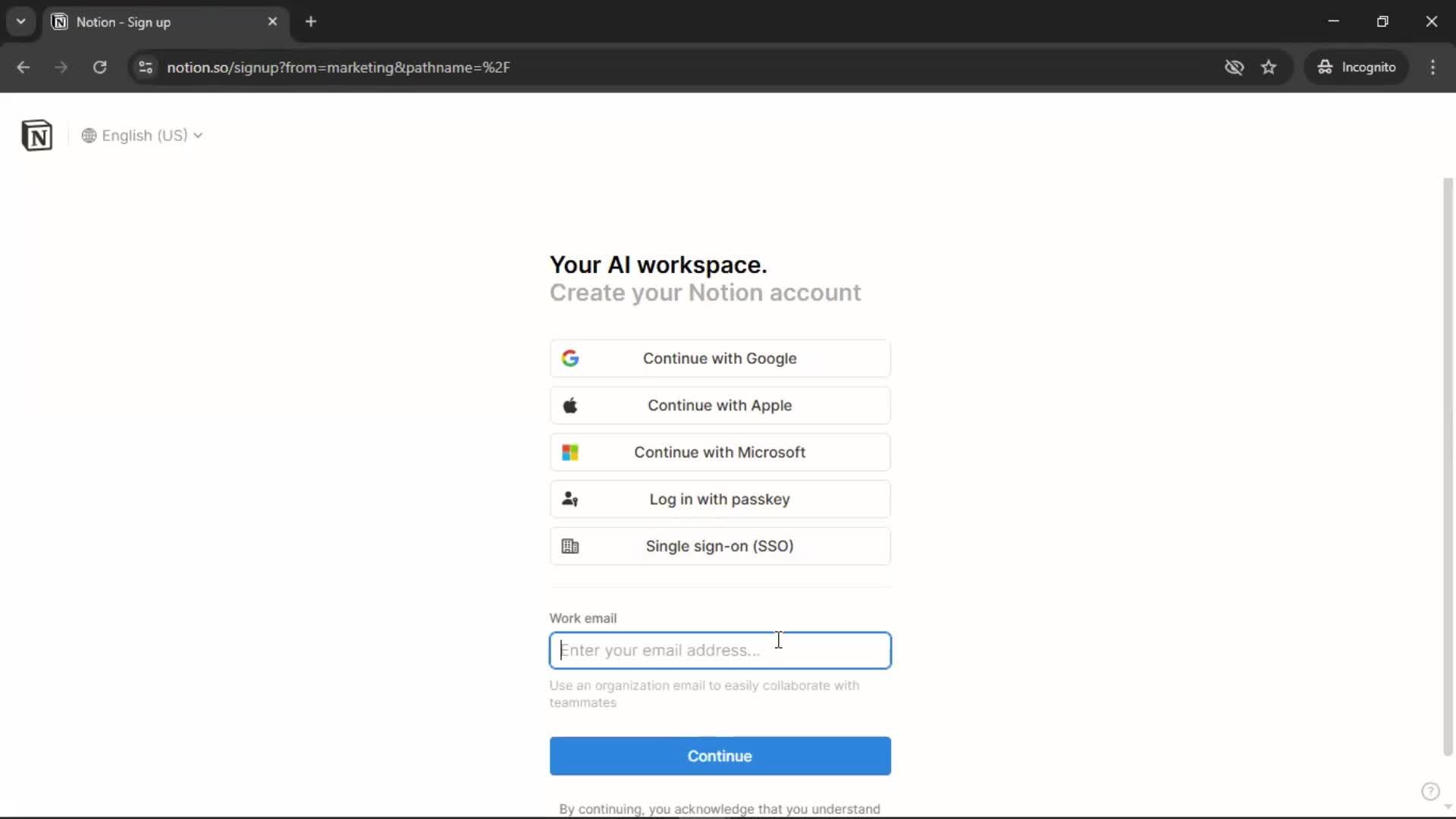Go back with browser back arrow

coord(24,67)
